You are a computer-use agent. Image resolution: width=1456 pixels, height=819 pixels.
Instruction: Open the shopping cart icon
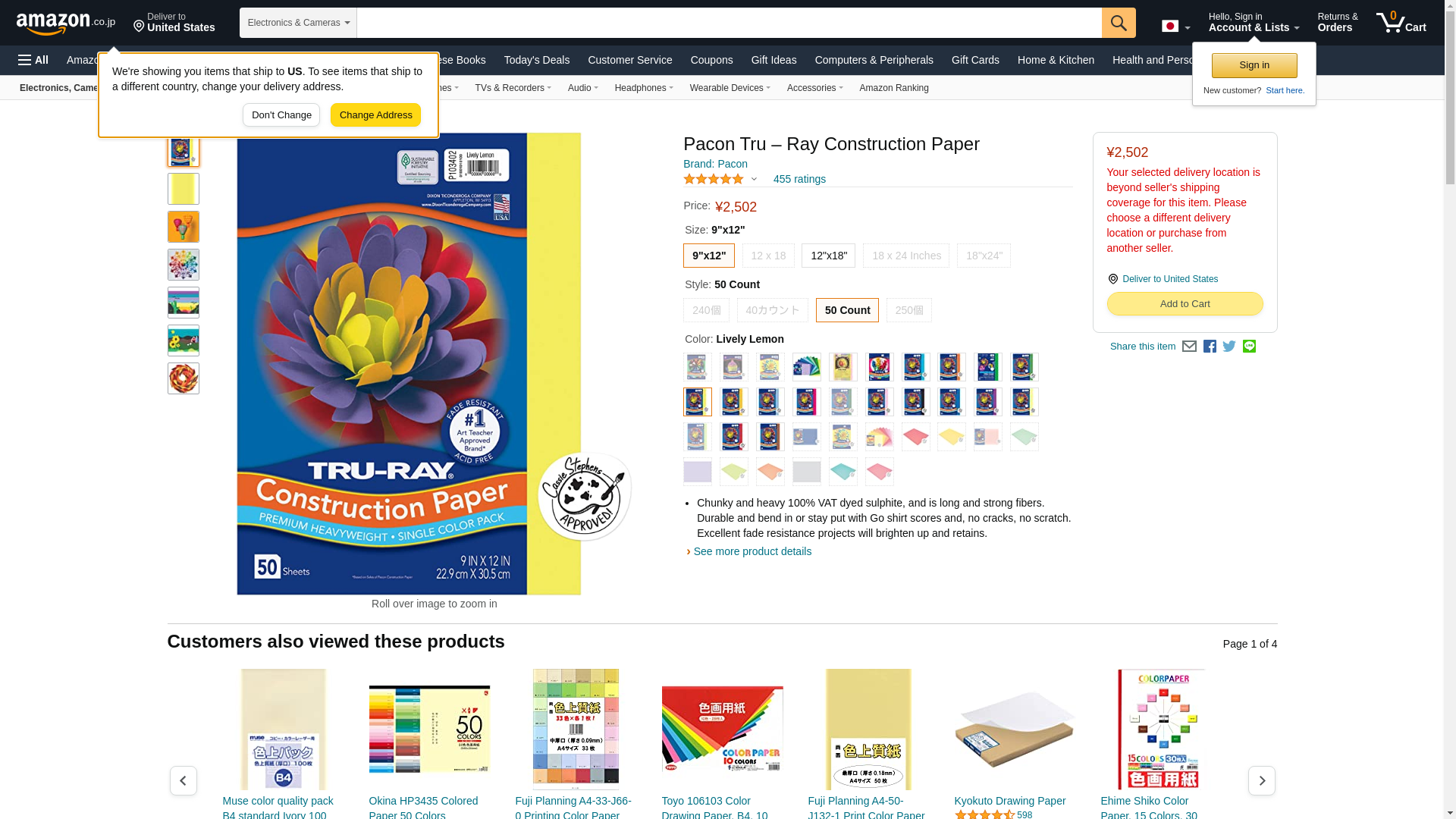click(x=1401, y=22)
